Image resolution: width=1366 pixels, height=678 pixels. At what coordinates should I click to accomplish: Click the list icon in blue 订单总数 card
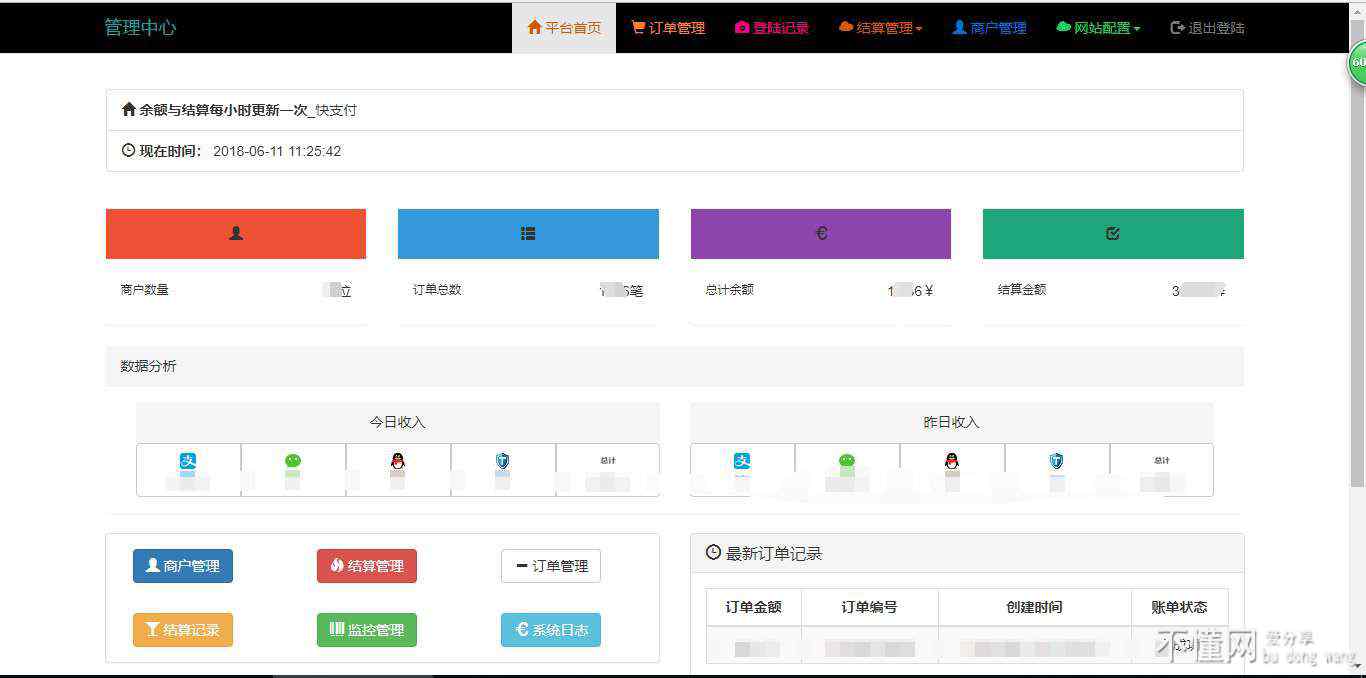coord(528,233)
